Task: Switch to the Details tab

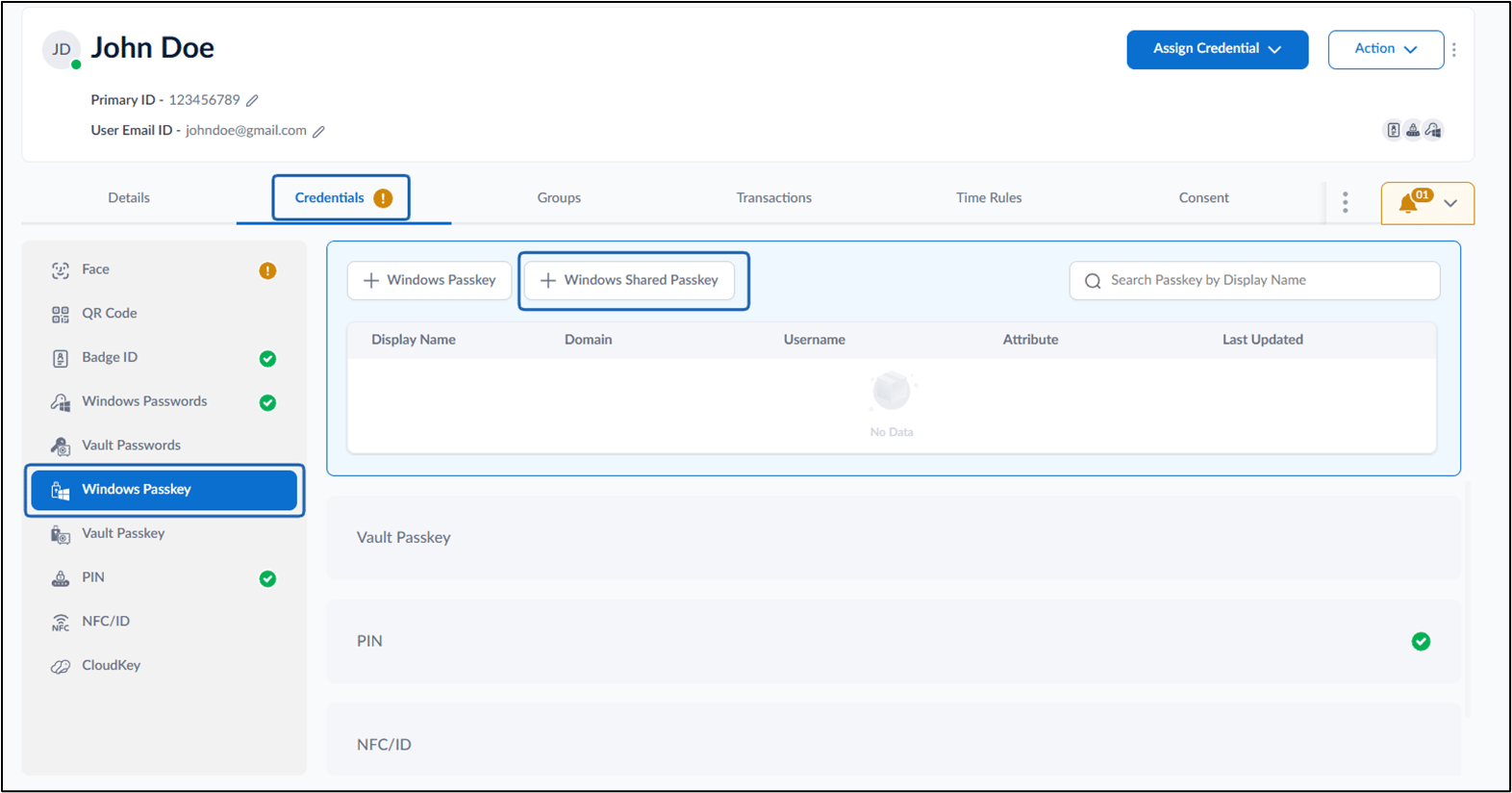Action: click(x=129, y=198)
